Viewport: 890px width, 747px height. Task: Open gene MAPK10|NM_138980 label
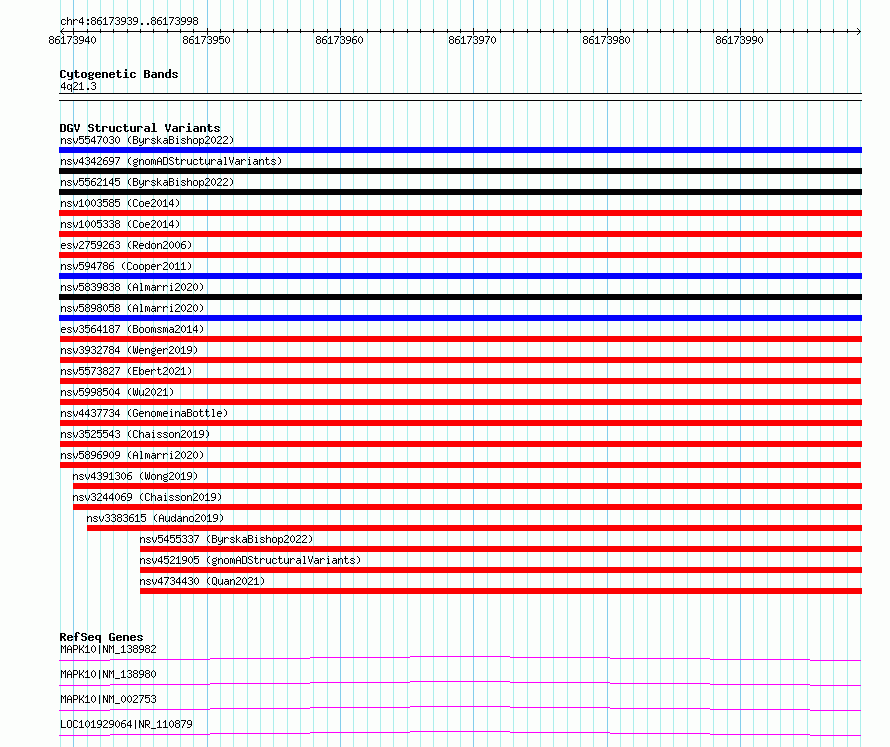[108, 674]
